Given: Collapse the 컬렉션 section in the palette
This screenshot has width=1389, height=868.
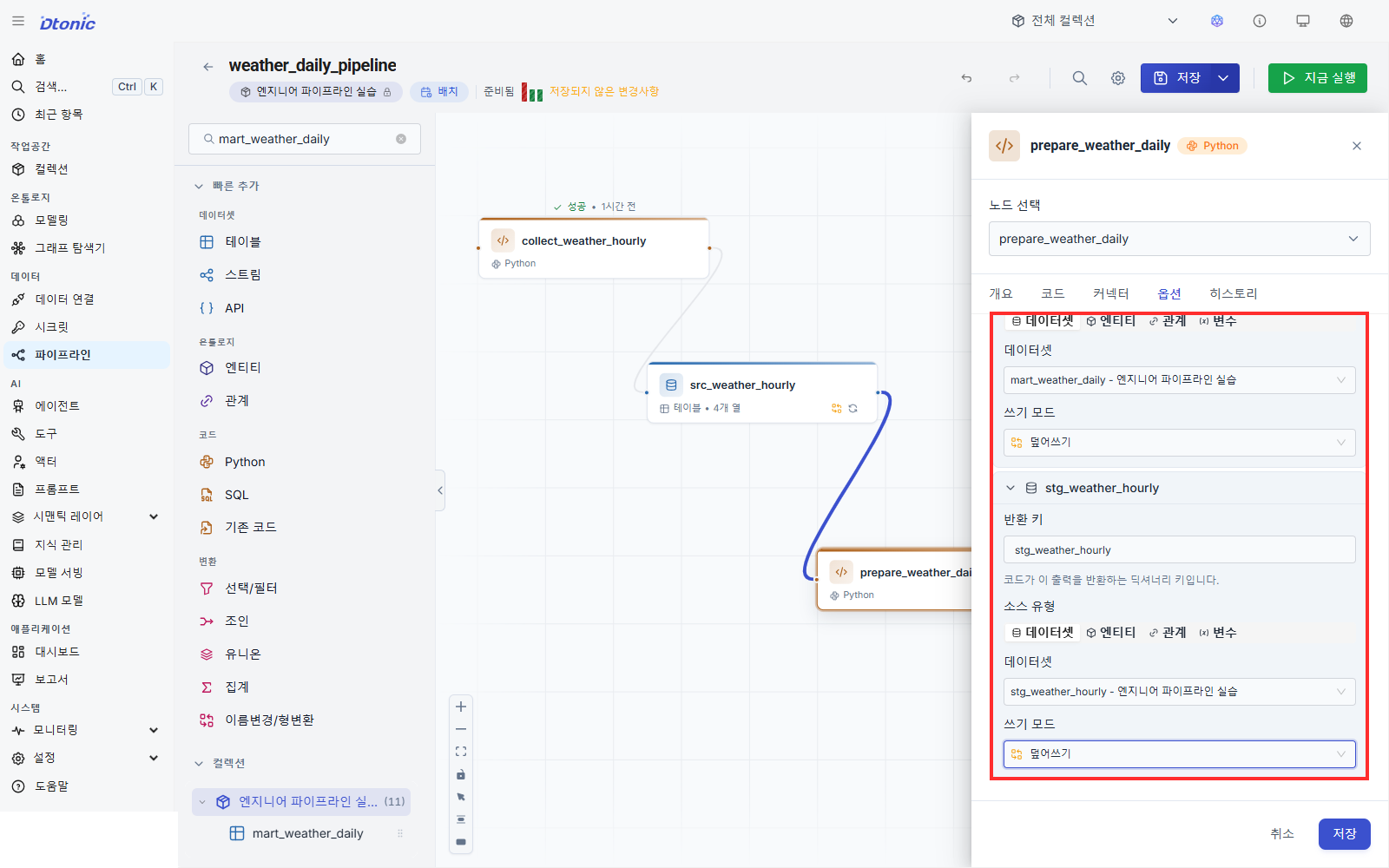Looking at the screenshot, I should pyautogui.click(x=199, y=764).
